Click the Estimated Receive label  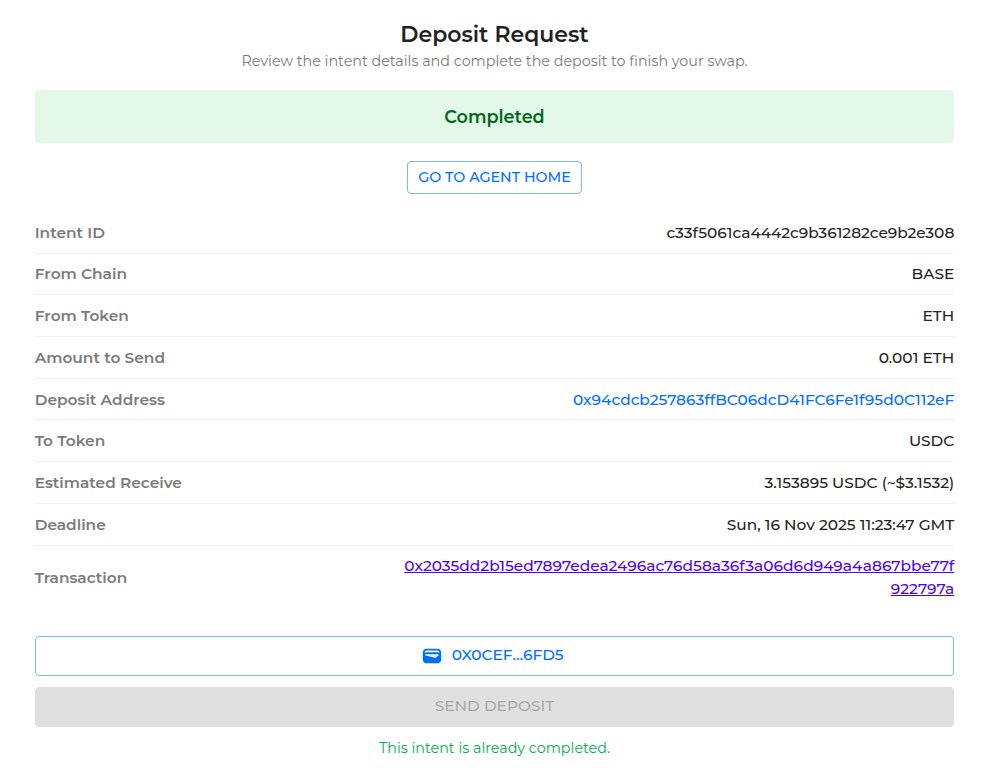coord(108,483)
